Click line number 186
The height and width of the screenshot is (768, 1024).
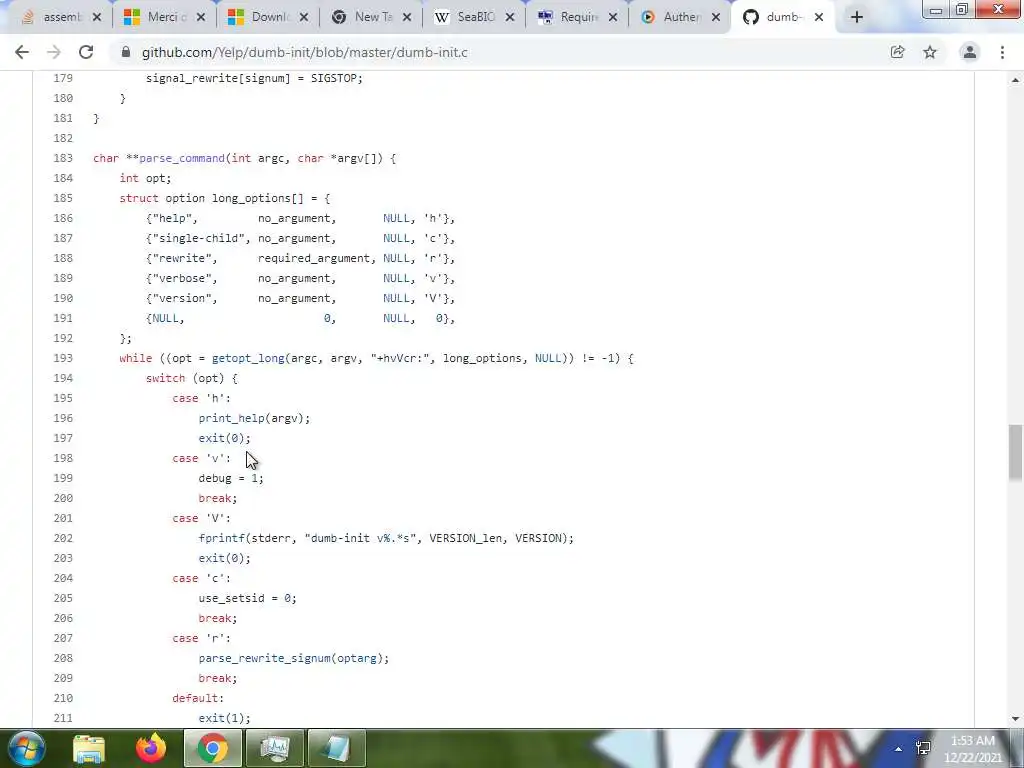pyautogui.click(x=63, y=218)
